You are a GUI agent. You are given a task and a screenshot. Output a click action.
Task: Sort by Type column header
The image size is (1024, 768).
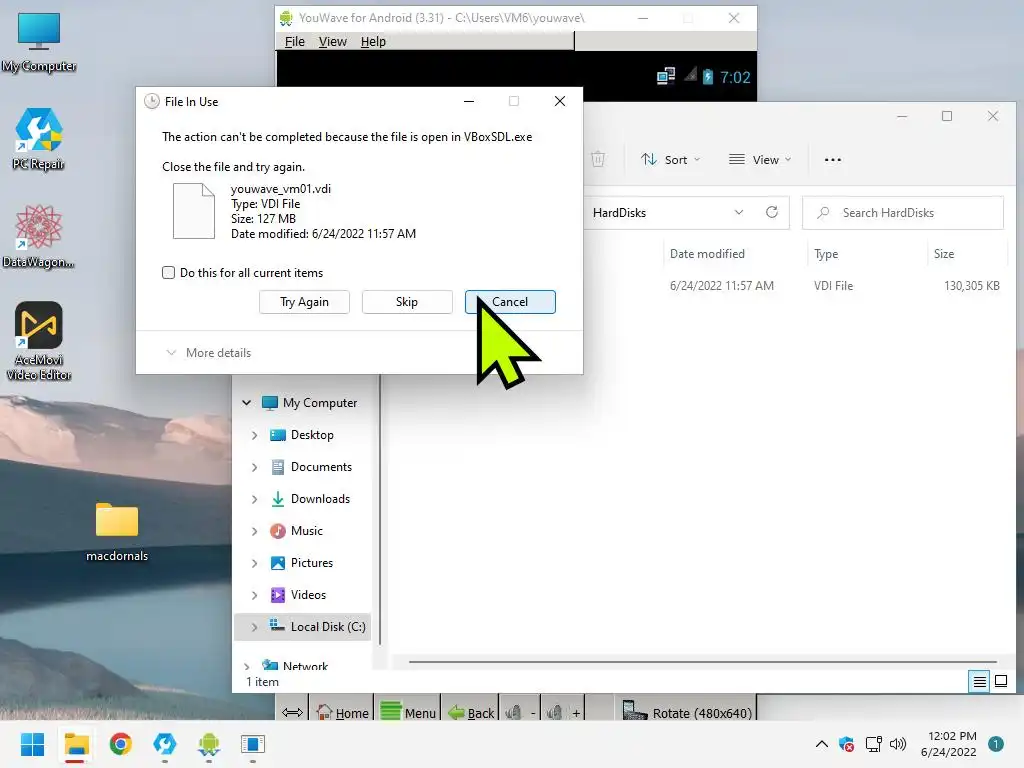[826, 253]
